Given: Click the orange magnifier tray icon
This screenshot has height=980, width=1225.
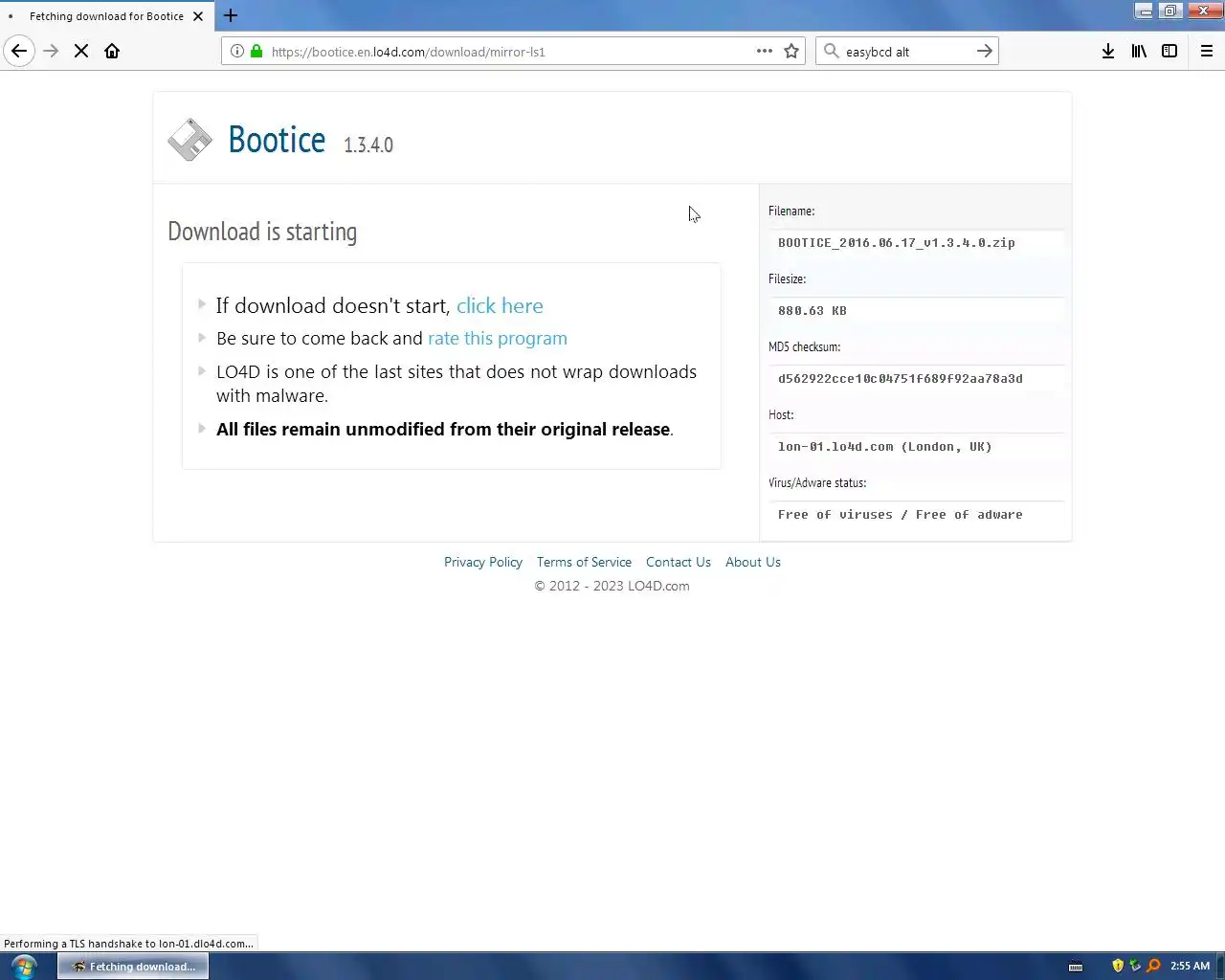Looking at the screenshot, I should click(1153, 967).
